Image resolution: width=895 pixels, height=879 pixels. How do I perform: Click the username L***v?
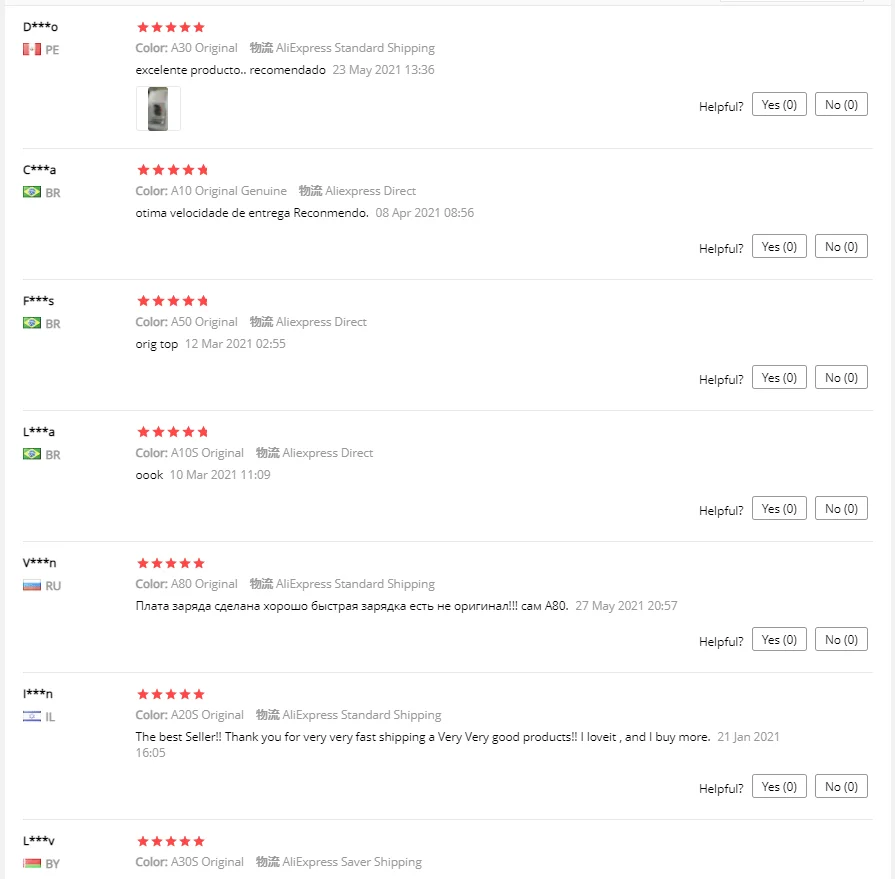click(x=39, y=841)
